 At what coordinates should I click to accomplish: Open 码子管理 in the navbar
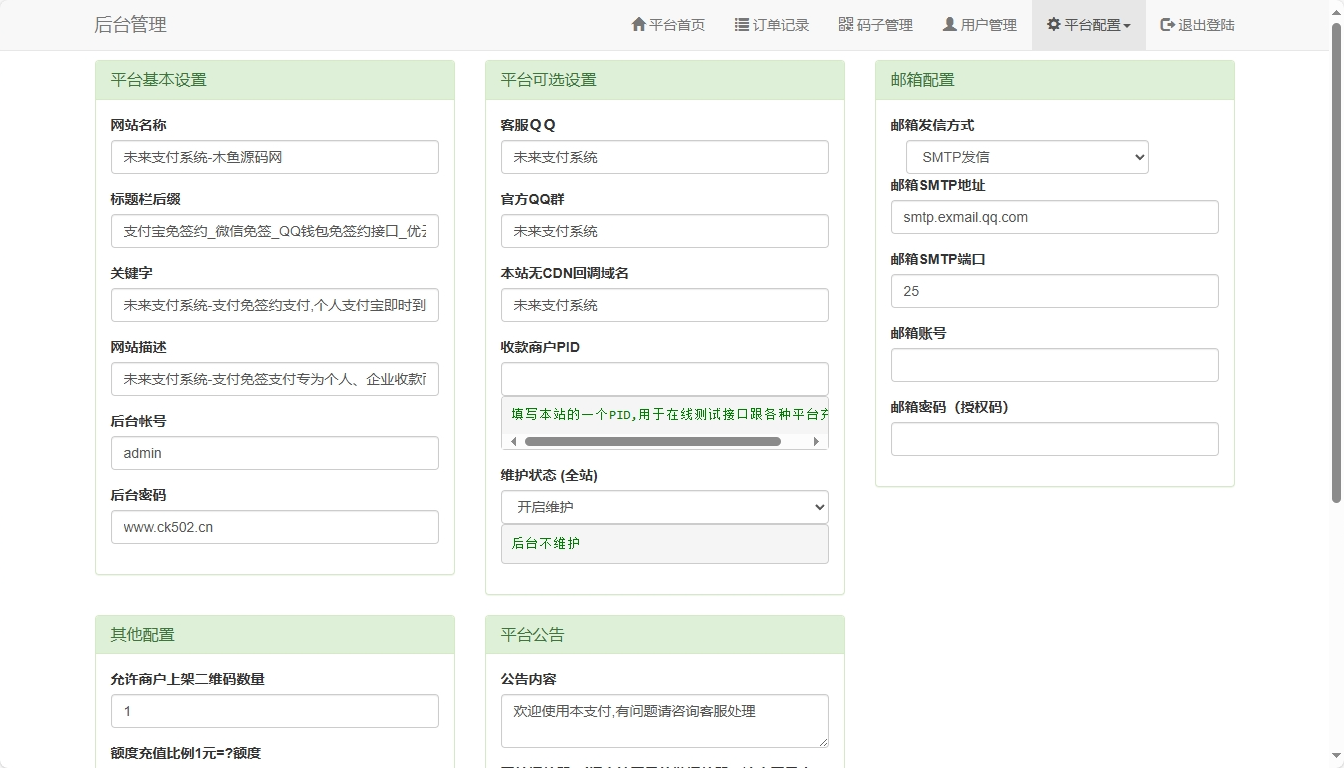(876, 25)
